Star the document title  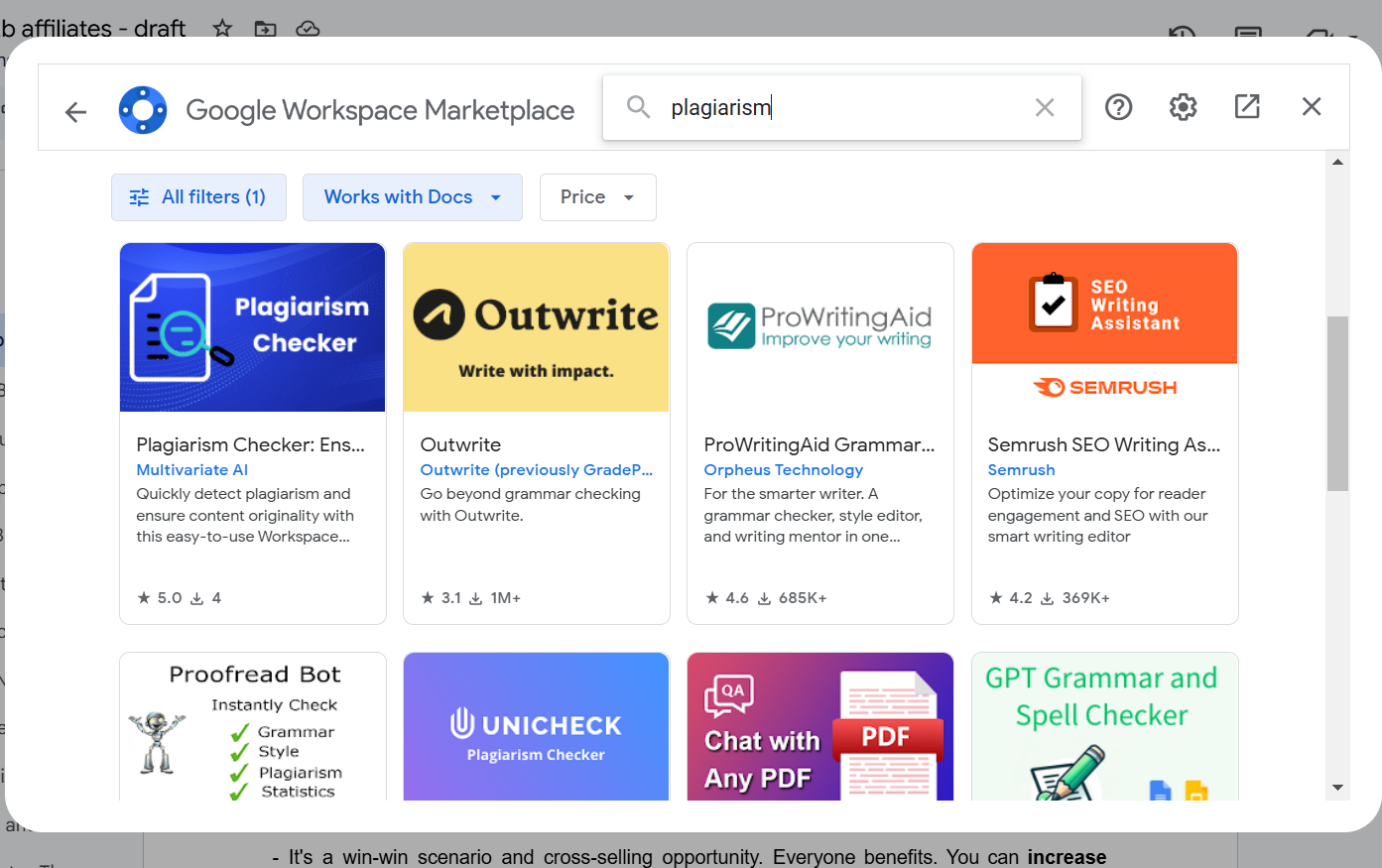(222, 28)
